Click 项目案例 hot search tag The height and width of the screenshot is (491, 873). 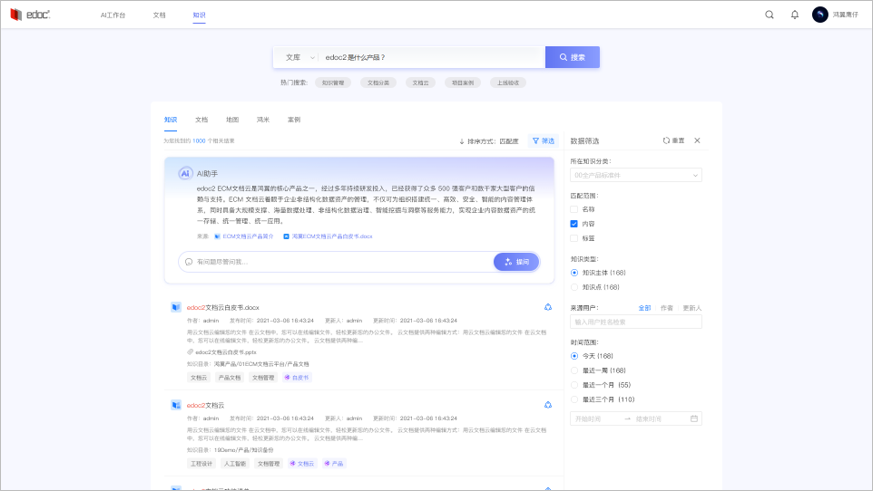(463, 82)
